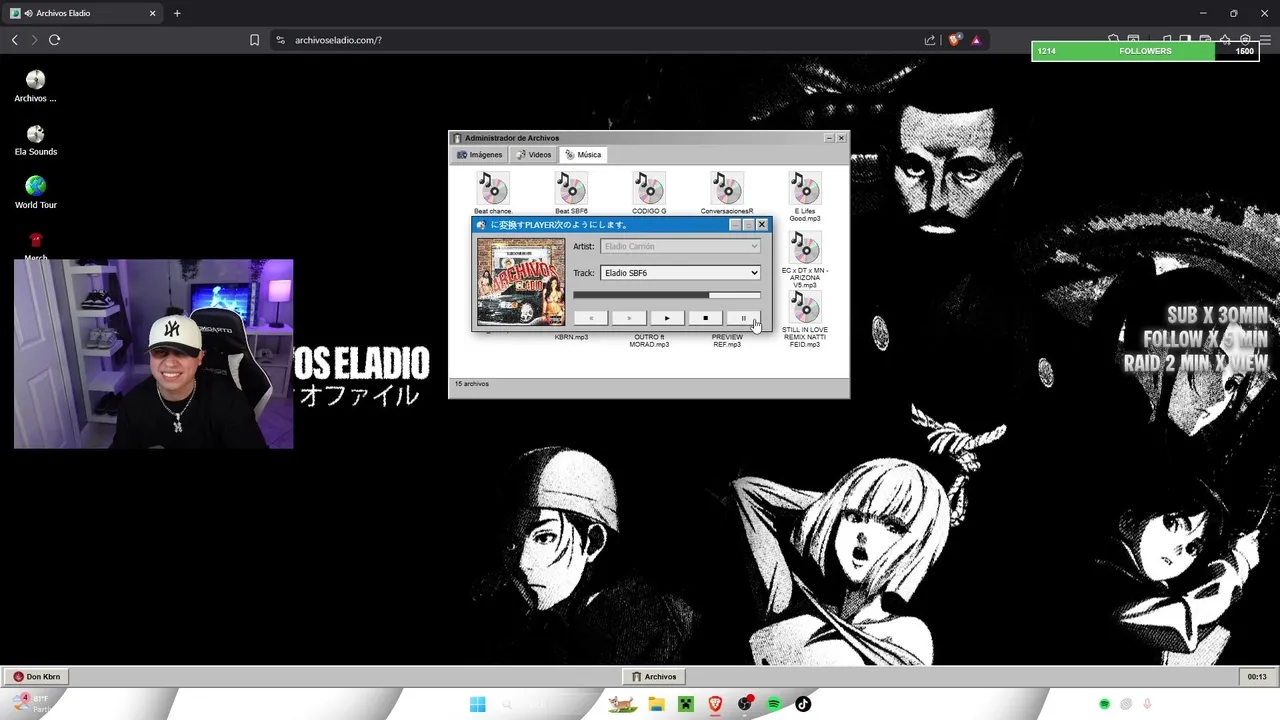Click the 00:13 clock in site taskbar
The width and height of the screenshot is (1280, 720).
pyautogui.click(x=1257, y=677)
